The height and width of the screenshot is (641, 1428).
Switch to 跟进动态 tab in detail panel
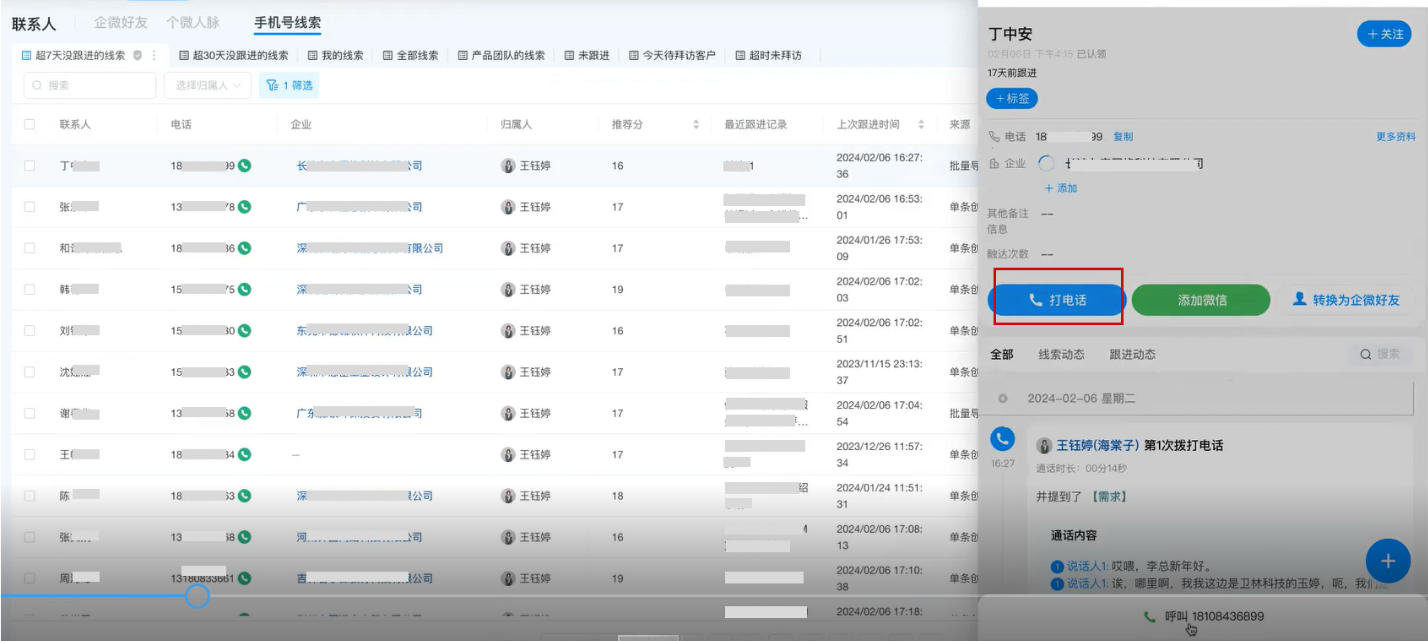click(x=1132, y=354)
